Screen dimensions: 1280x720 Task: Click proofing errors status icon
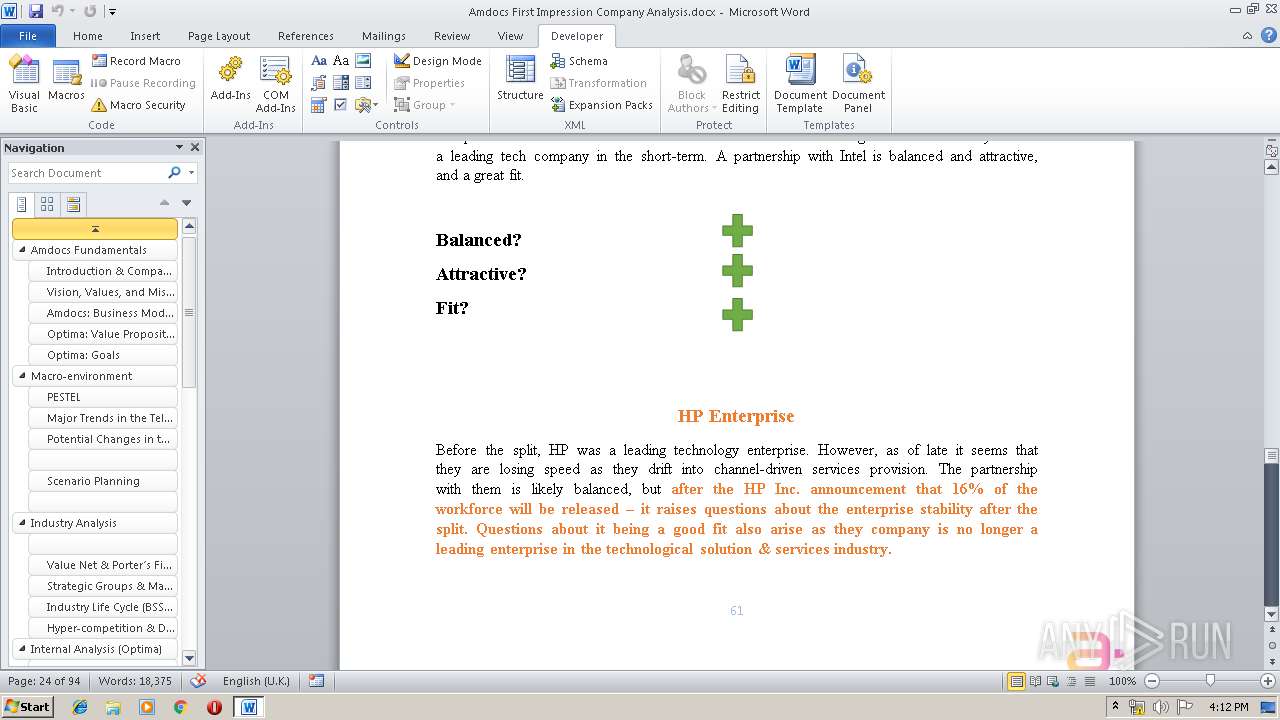(198, 681)
